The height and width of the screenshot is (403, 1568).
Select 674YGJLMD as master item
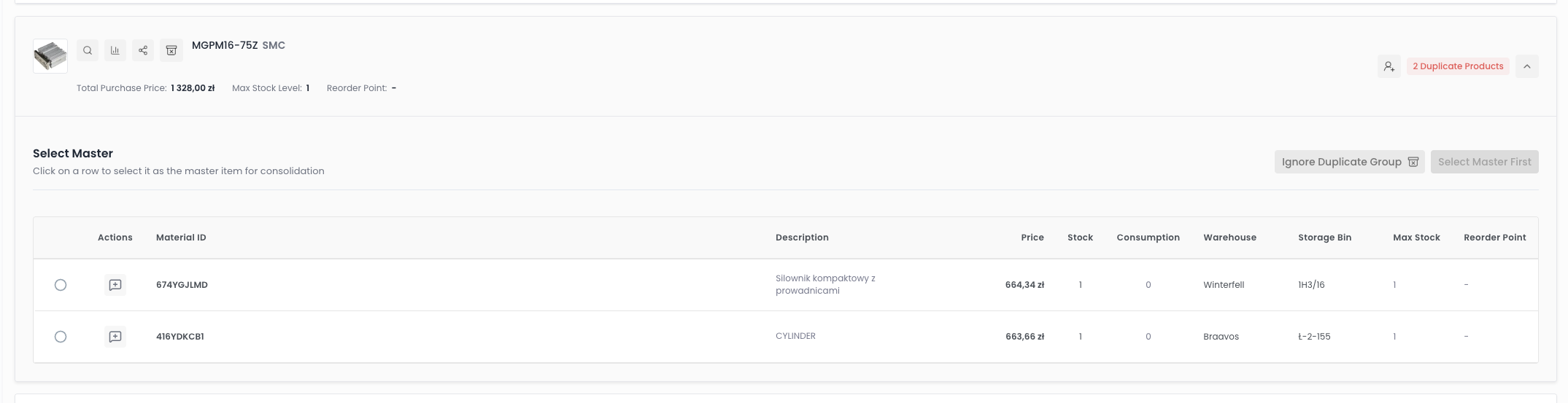[x=61, y=285]
